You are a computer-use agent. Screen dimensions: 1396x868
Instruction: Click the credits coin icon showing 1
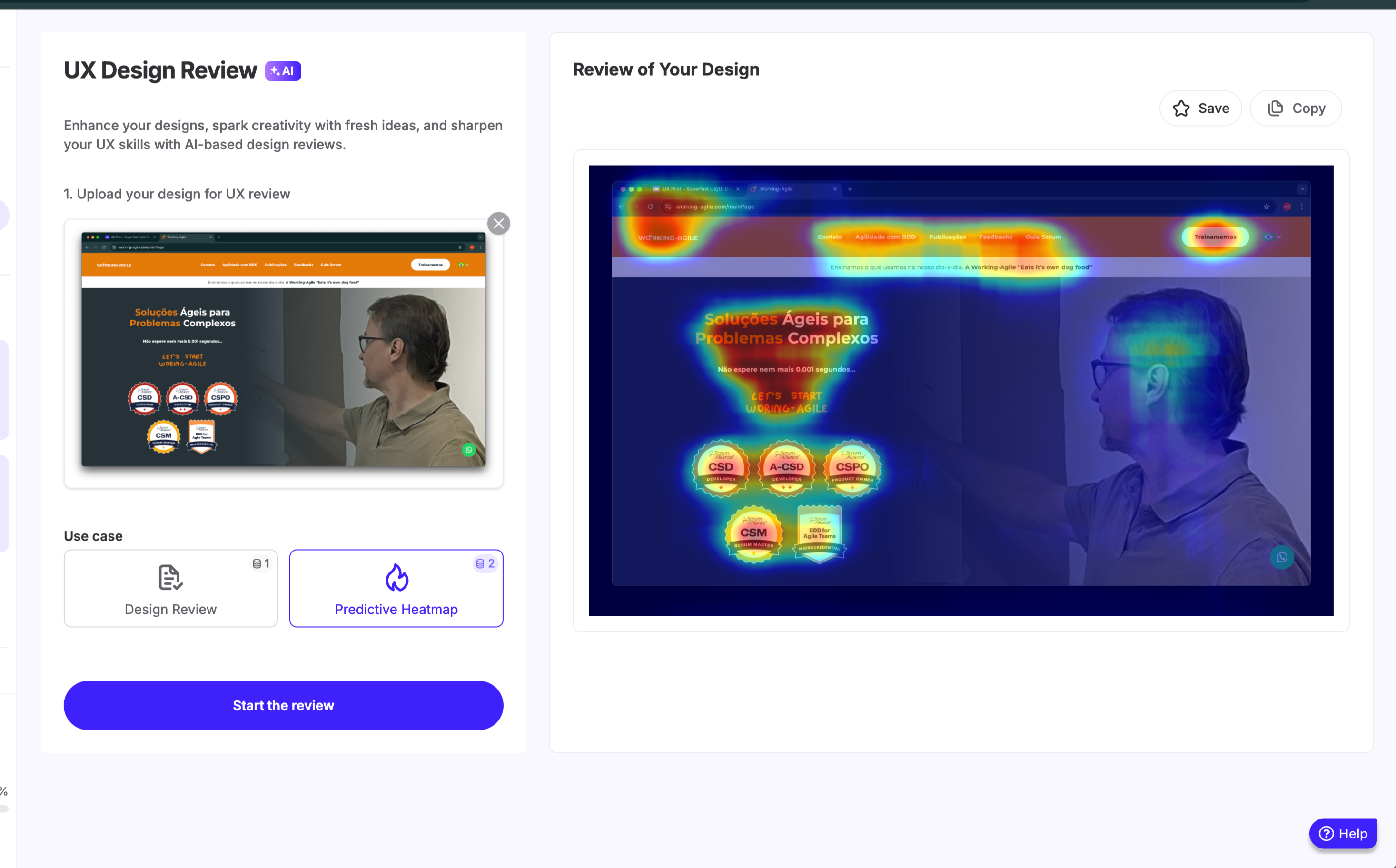click(257, 564)
